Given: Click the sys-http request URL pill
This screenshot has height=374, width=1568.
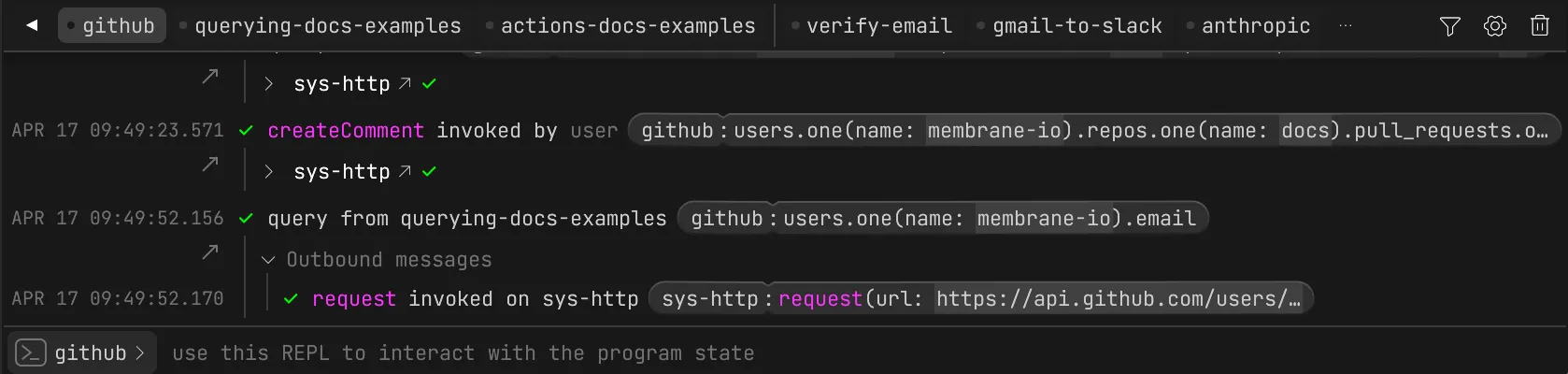Looking at the screenshot, I should pyautogui.click(x=981, y=299).
